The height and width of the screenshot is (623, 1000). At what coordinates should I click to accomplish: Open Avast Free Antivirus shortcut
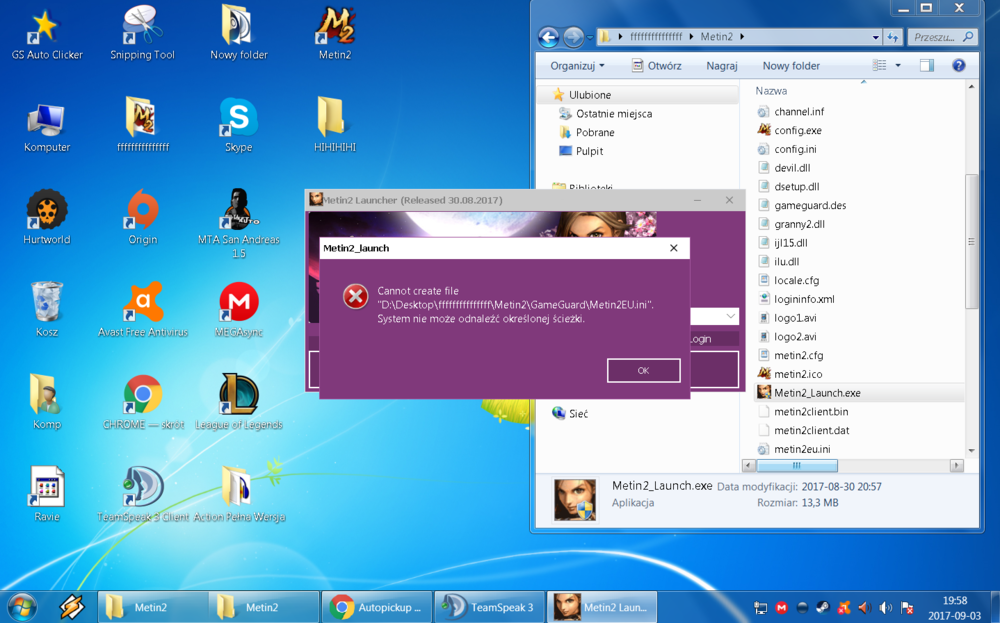coord(143,311)
